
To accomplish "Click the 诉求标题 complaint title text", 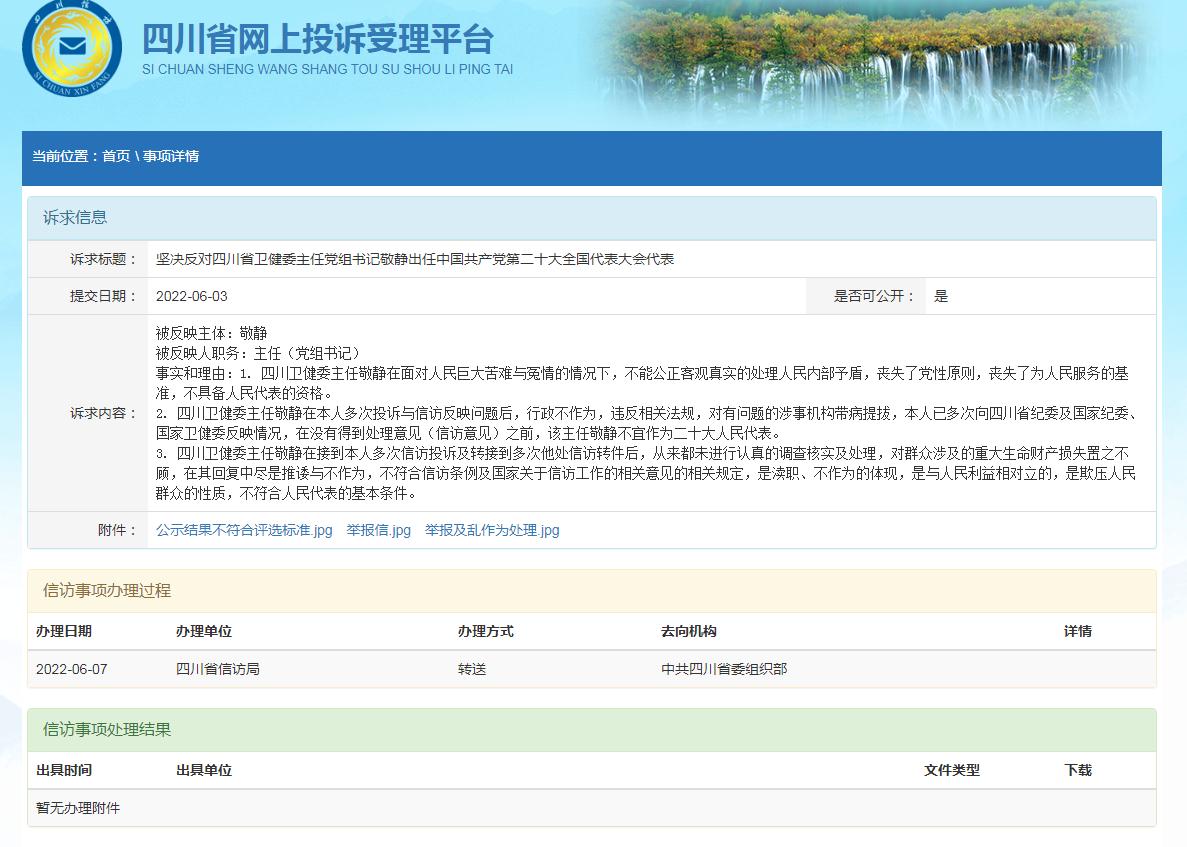I will (x=415, y=259).
